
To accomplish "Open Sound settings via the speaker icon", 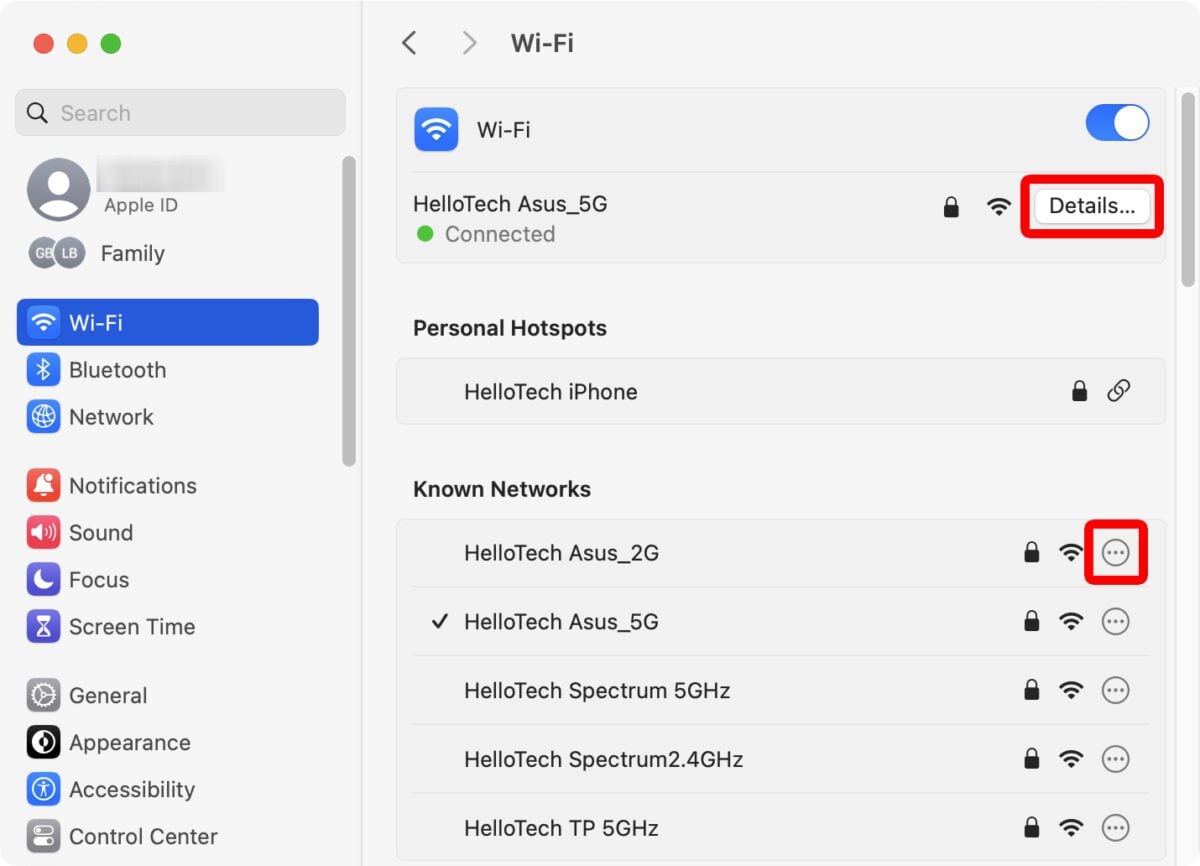I will tap(42, 532).
